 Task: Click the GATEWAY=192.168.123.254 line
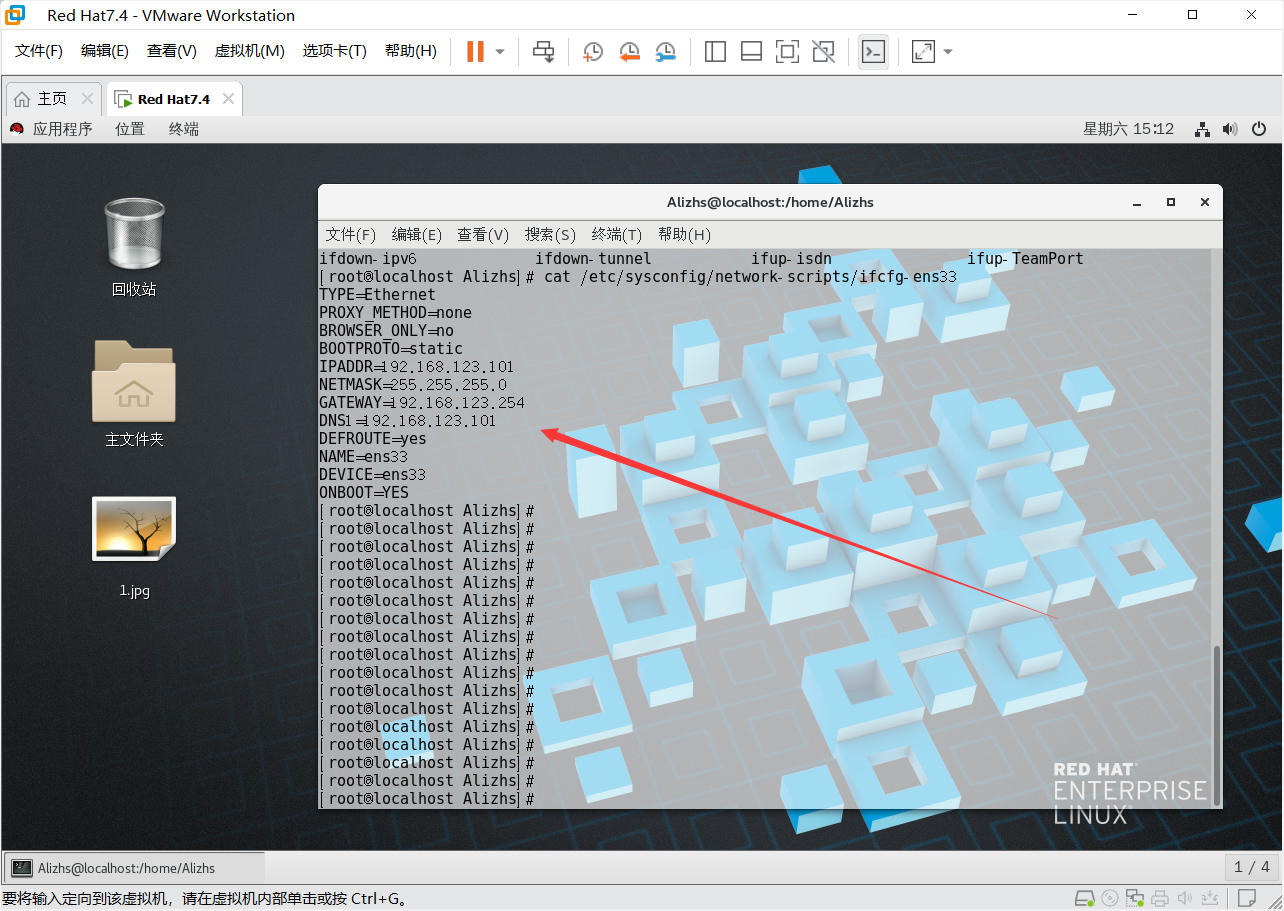click(422, 403)
